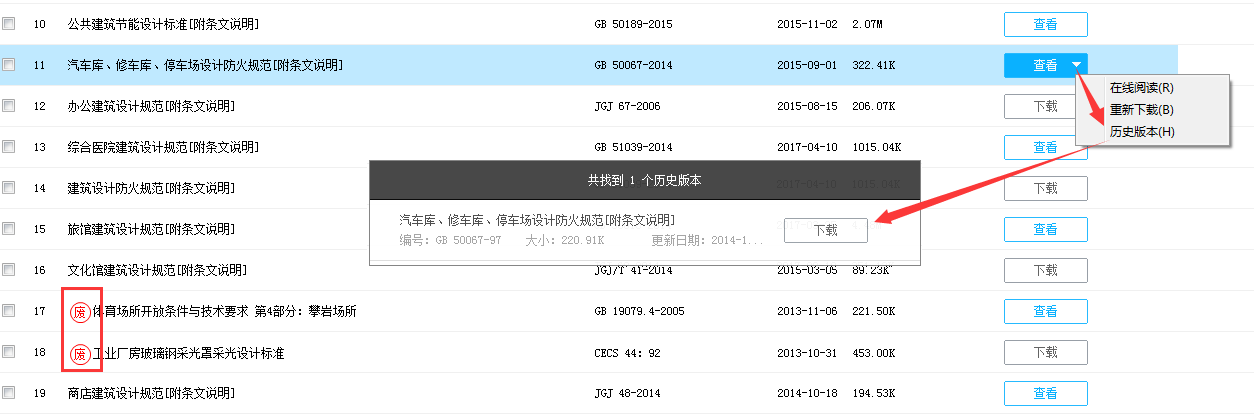Click 查看 for 商店建筑设计规范

(x=1045, y=394)
